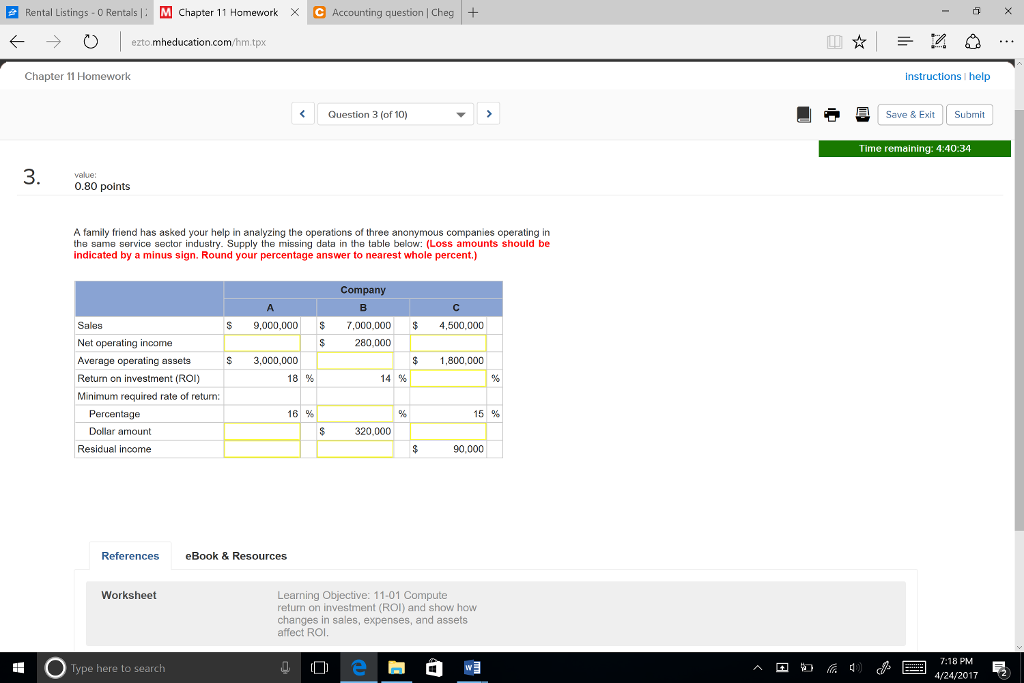The width and height of the screenshot is (1024, 683).
Task: Click the Worksheet label under References
Action: 129,595
